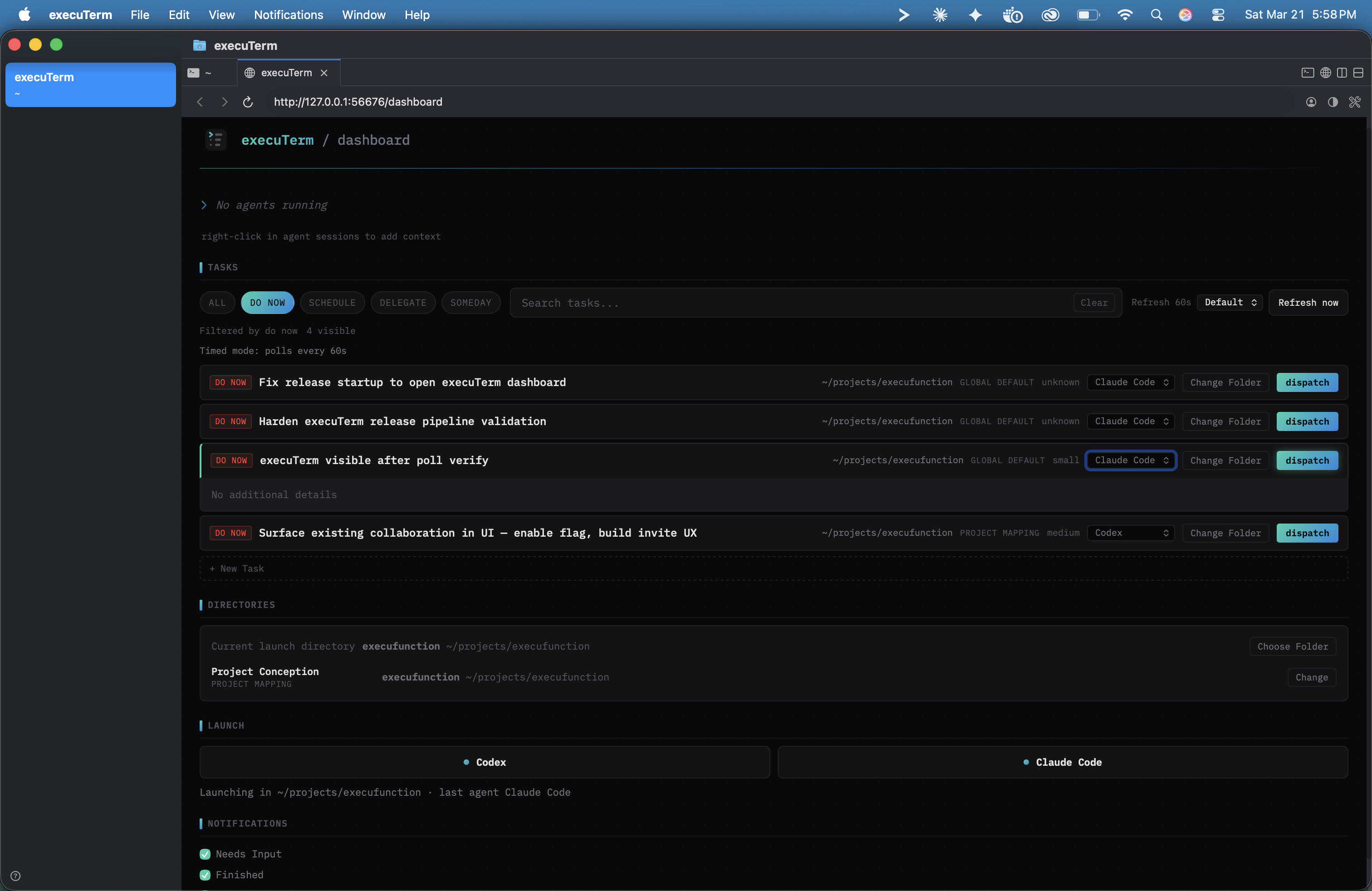Screen dimensions: 1372x891
Task: Click the Search tasks input field
Action: [692, 302]
